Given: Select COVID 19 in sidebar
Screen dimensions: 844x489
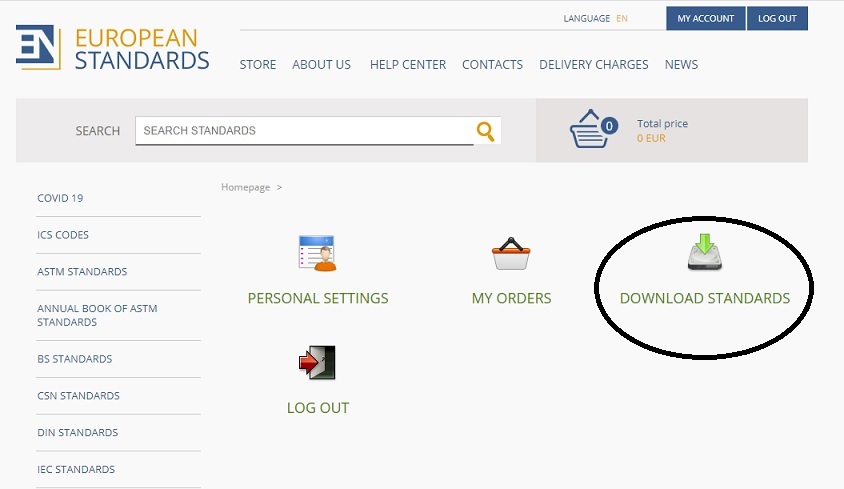Looking at the screenshot, I should click(x=60, y=198).
